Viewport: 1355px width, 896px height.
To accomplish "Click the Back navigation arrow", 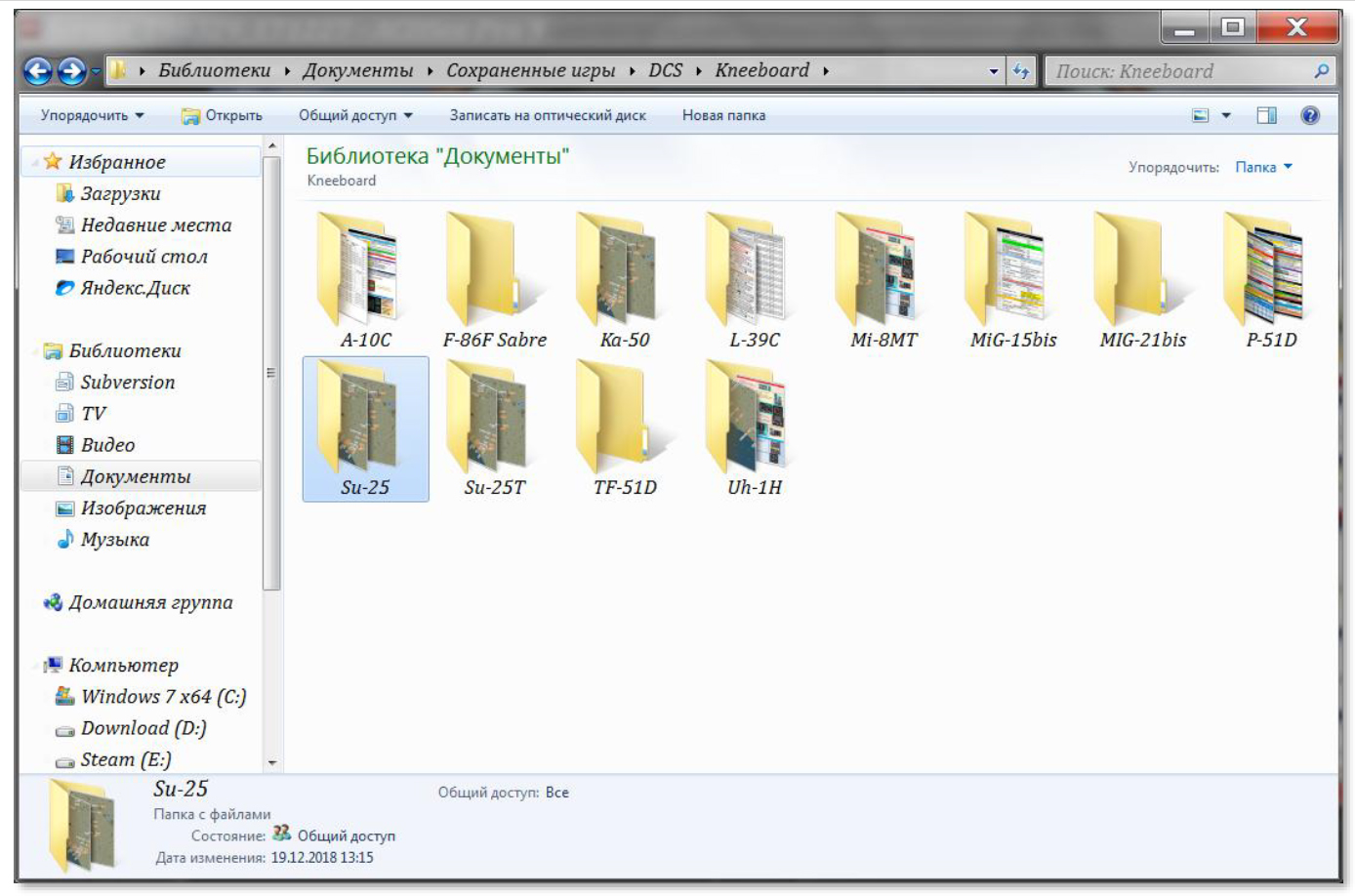I will 38,71.
